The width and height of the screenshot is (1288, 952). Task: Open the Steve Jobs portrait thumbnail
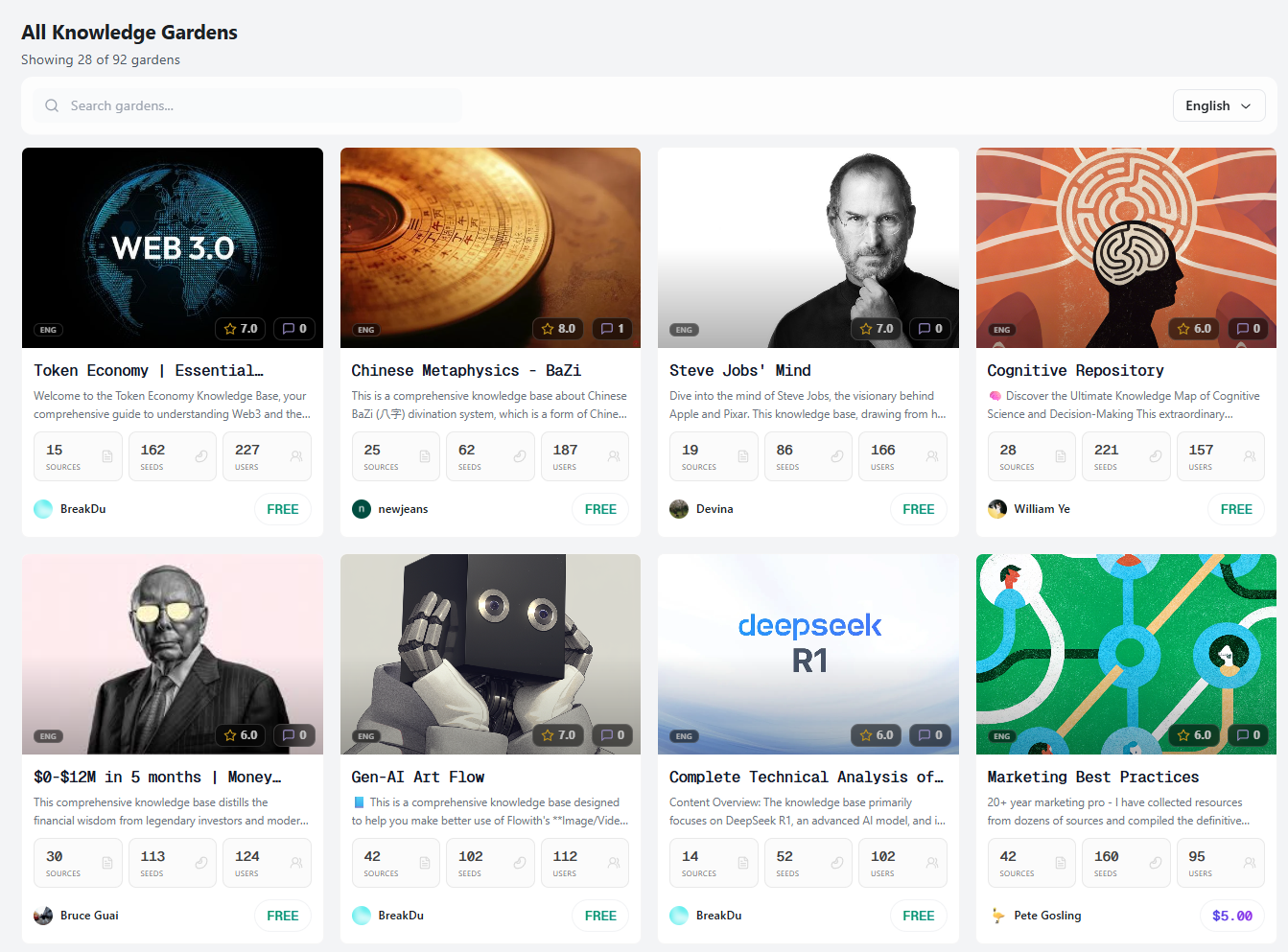(808, 247)
